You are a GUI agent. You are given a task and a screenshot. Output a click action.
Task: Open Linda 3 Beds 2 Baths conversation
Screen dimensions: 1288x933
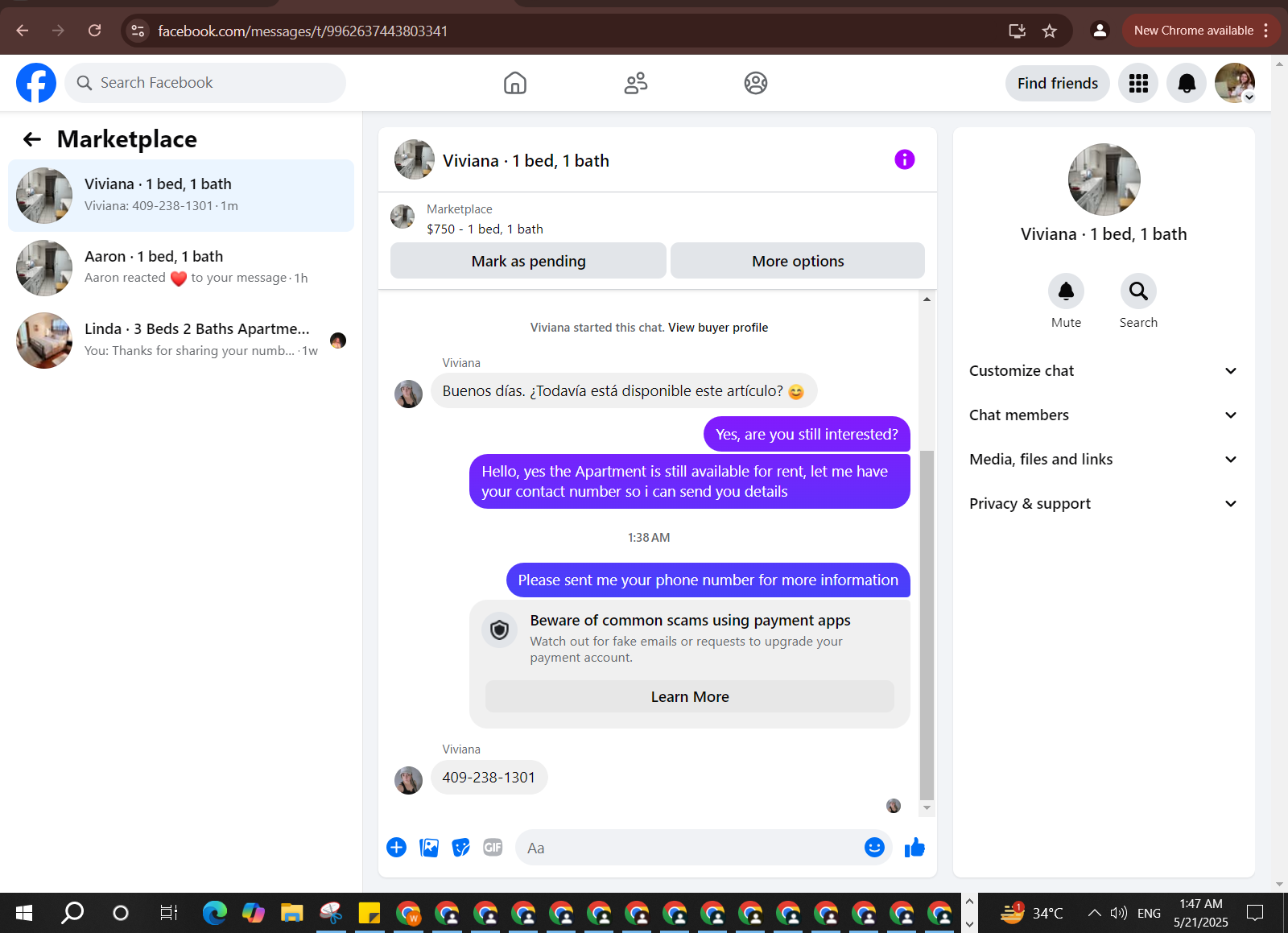tap(181, 341)
